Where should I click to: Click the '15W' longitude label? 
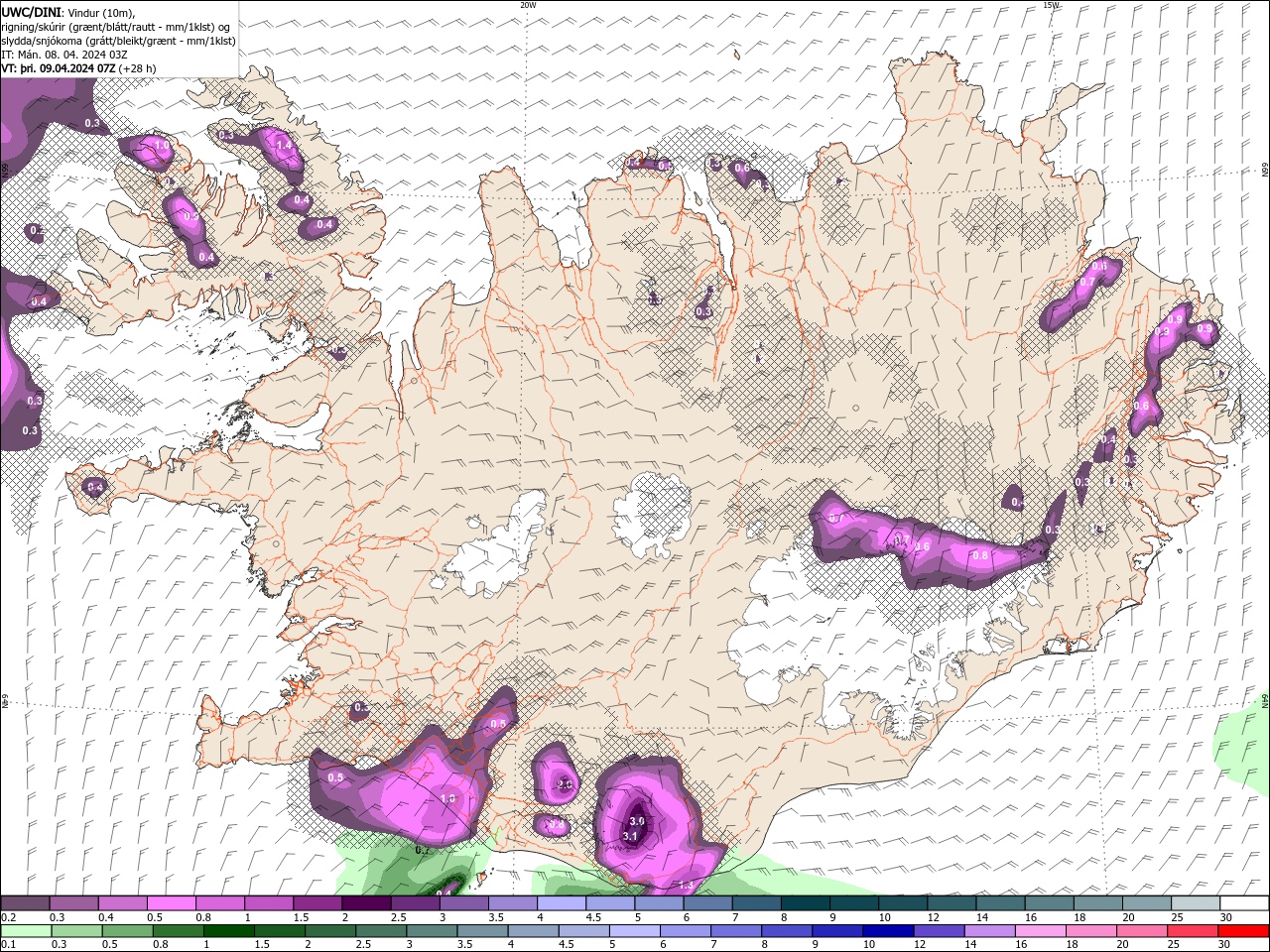[1051, 5]
